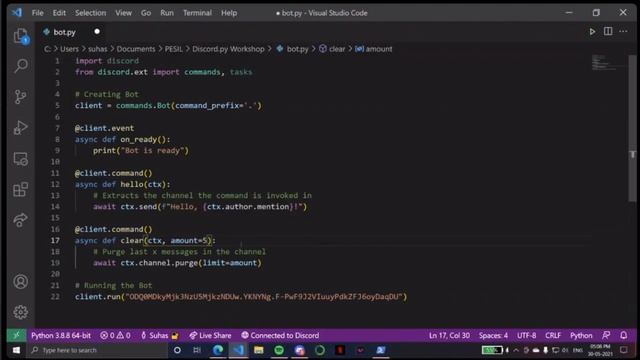640x360 pixels.
Task: Run Python file with play button
Action: tap(592, 32)
